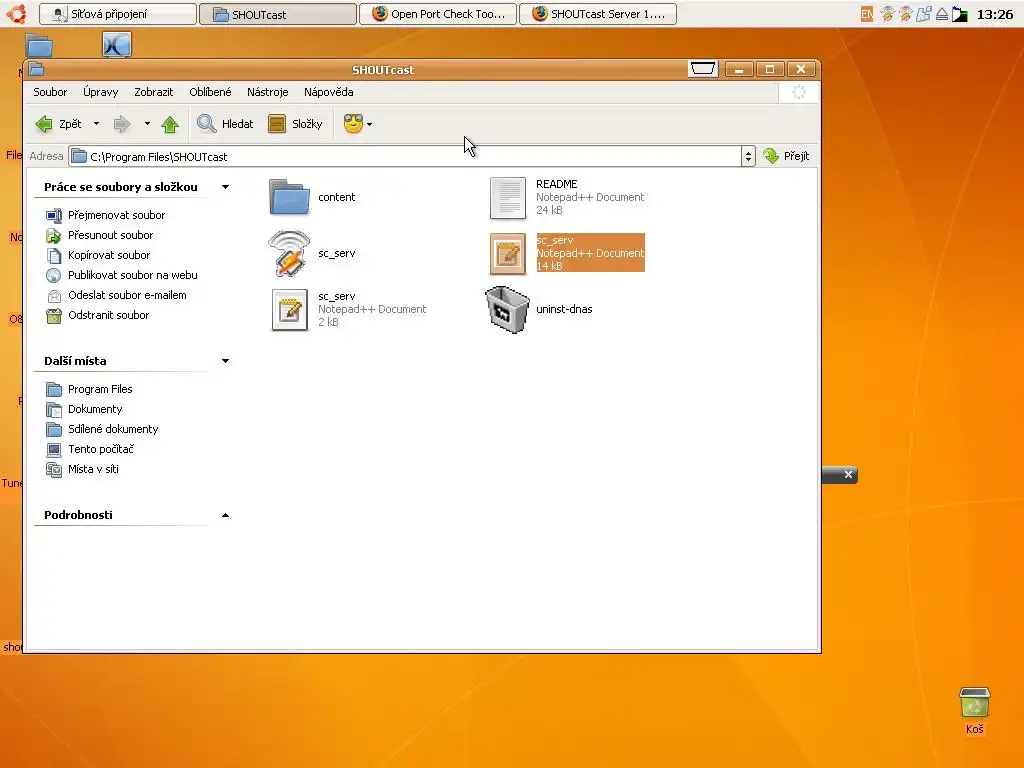Open the Zpět history dropdown arrow
Image resolution: width=1024 pixels, height=768 pixels.
(x=96, y=124)
